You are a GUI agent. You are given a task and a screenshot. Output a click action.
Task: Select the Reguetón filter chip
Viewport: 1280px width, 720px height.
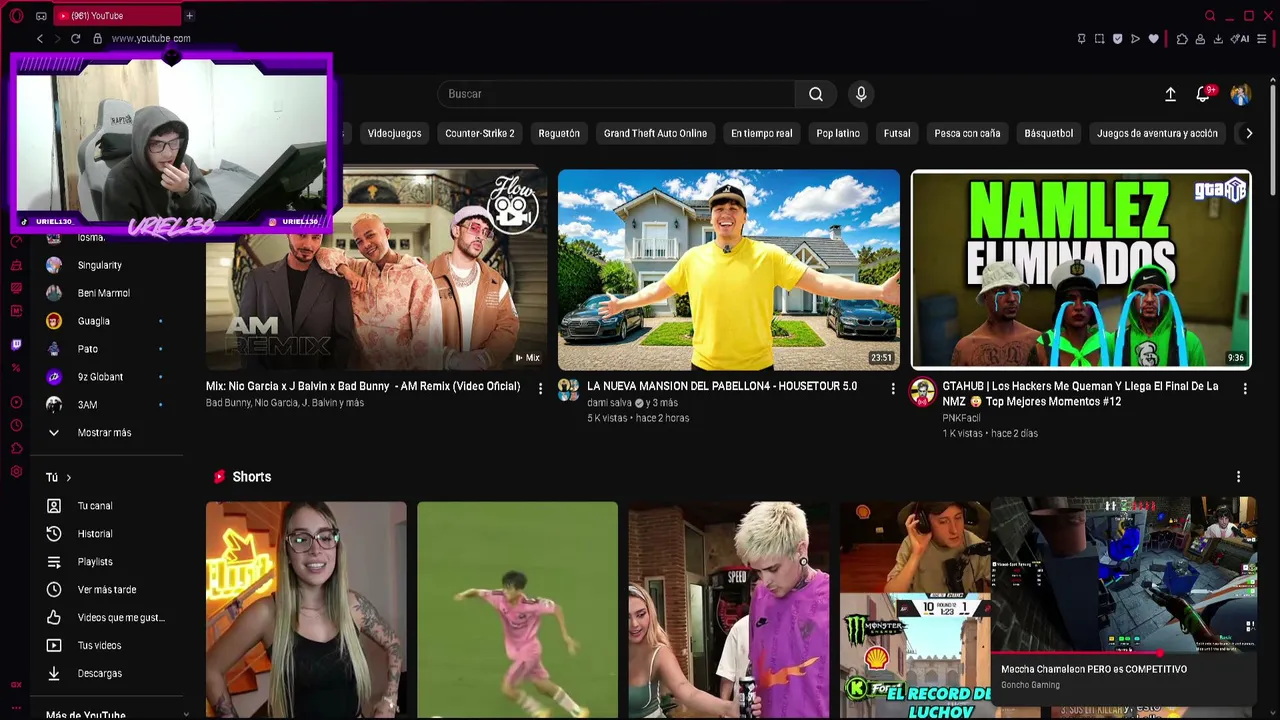tap(559, 133)
